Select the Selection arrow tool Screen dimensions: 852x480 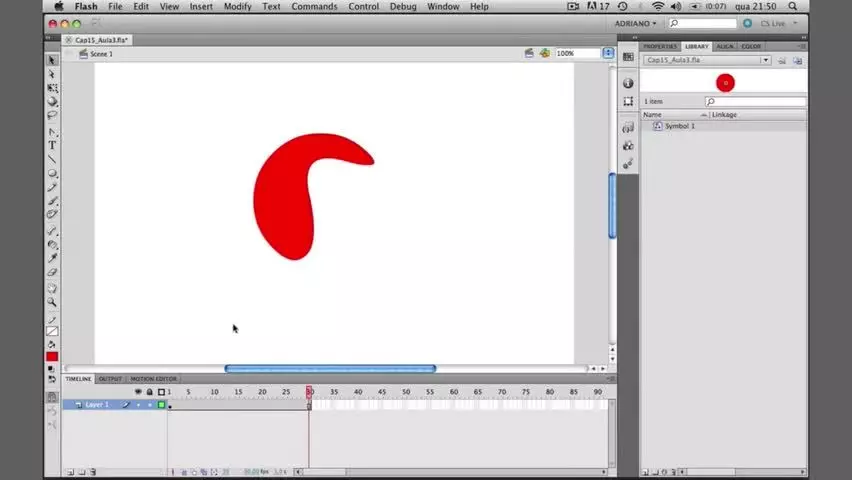pyautogui.click(x=52, y=60)
